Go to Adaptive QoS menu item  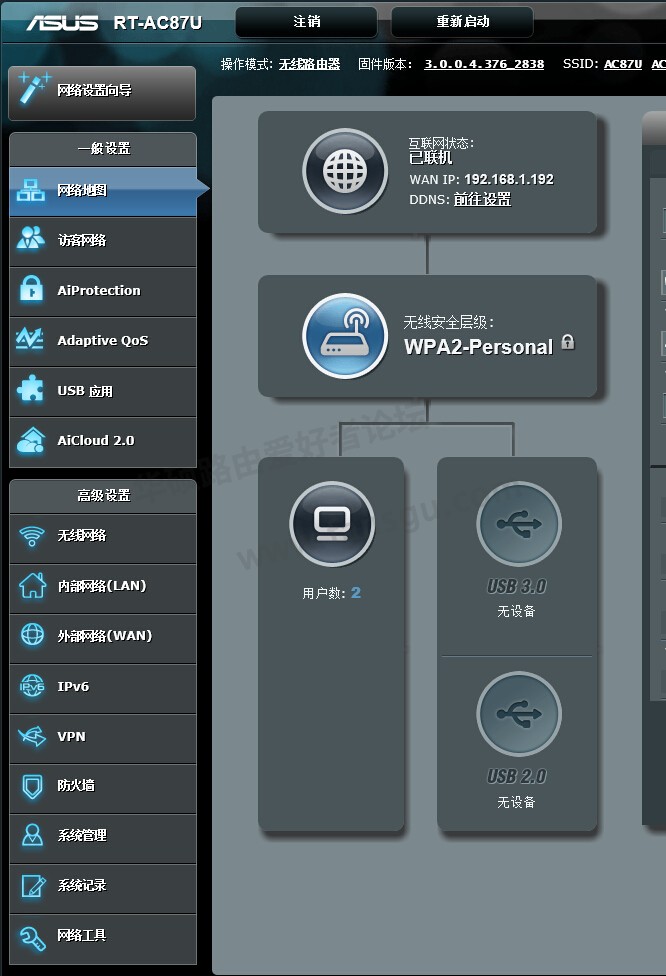point(103,342)
